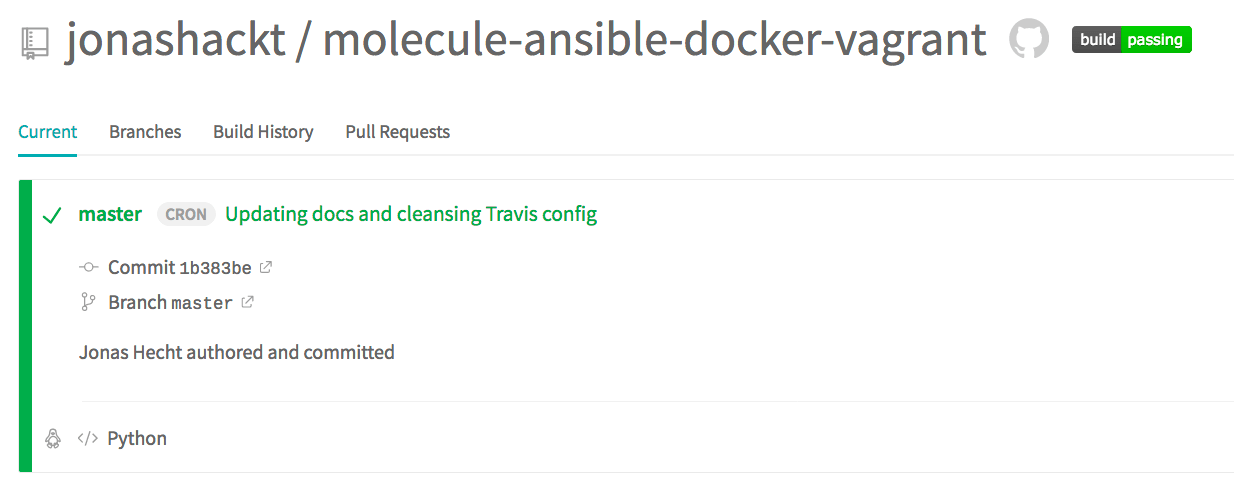Viewport: 1234px width, 500px height.
Task: Open external link icon beside Branch master
Action: click(247, 302)
